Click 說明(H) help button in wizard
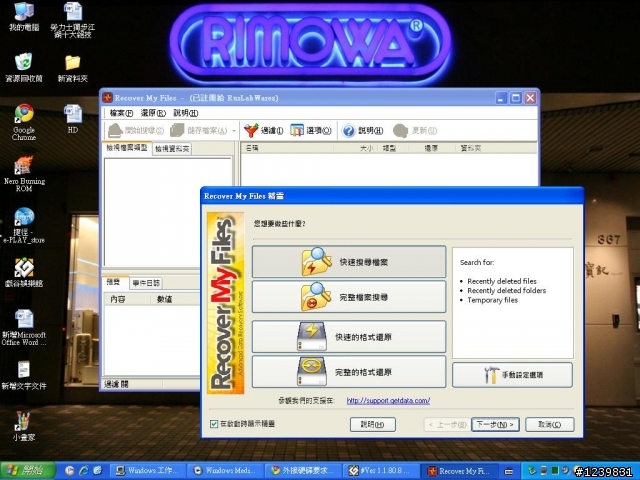The width and height of the screenshot is (640, 480). (372, 424)
